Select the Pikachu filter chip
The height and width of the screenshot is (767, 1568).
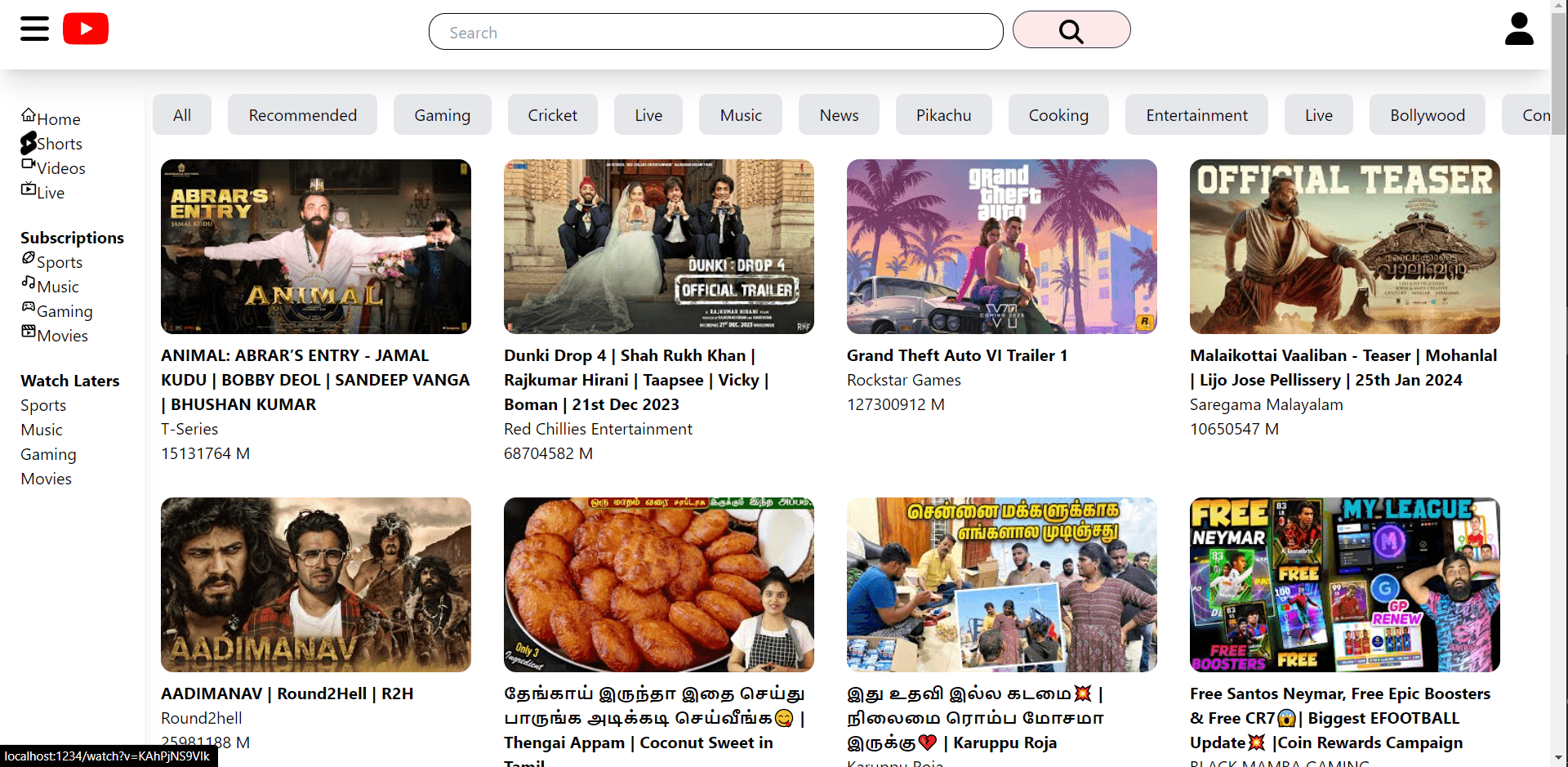click(x=944, y=115)
